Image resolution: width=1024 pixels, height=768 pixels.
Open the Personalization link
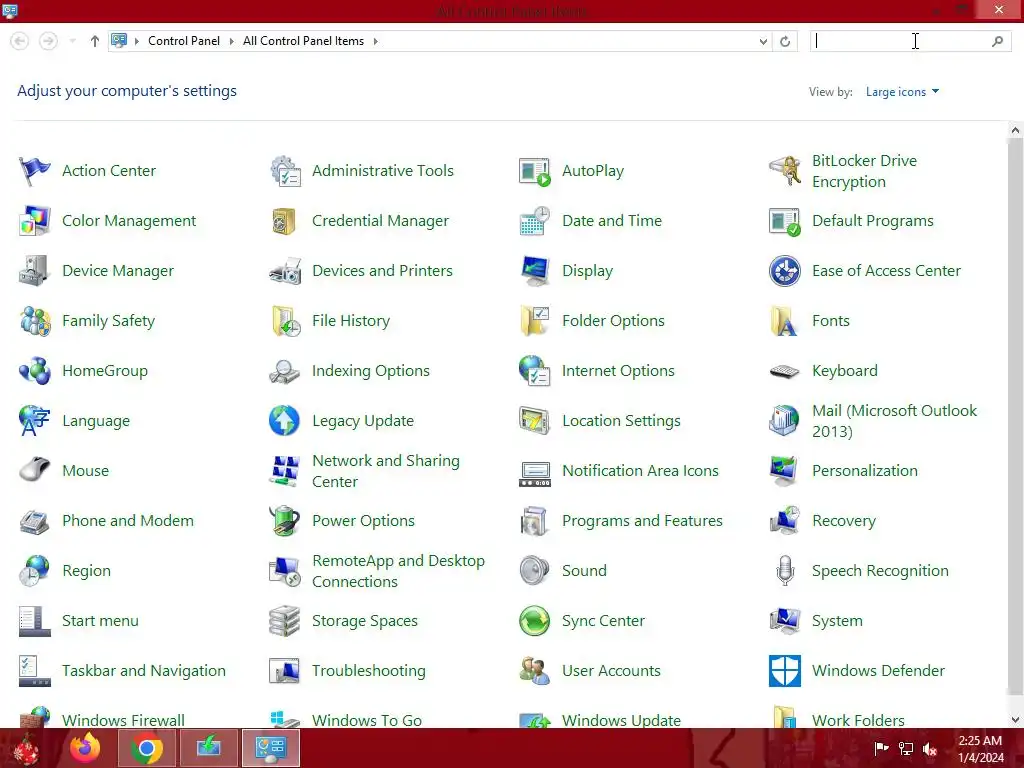pos(865,471)
